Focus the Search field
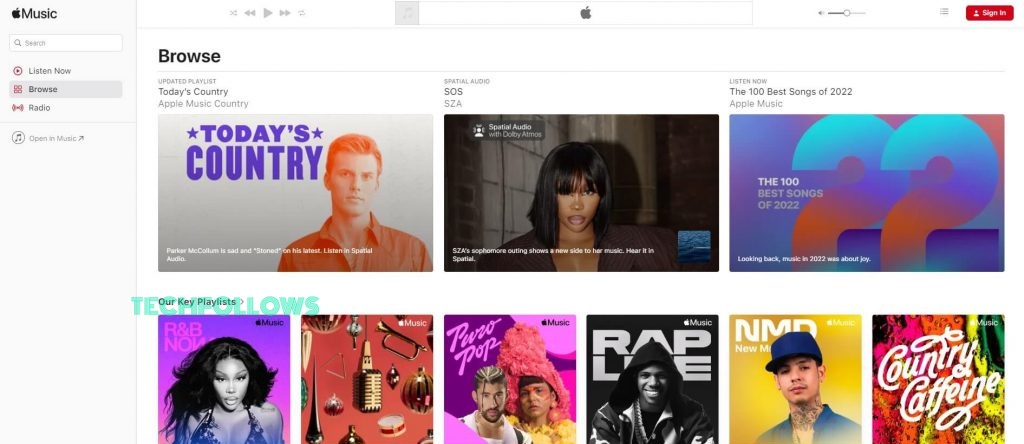Screen dimensions: 1024x444 66,43
